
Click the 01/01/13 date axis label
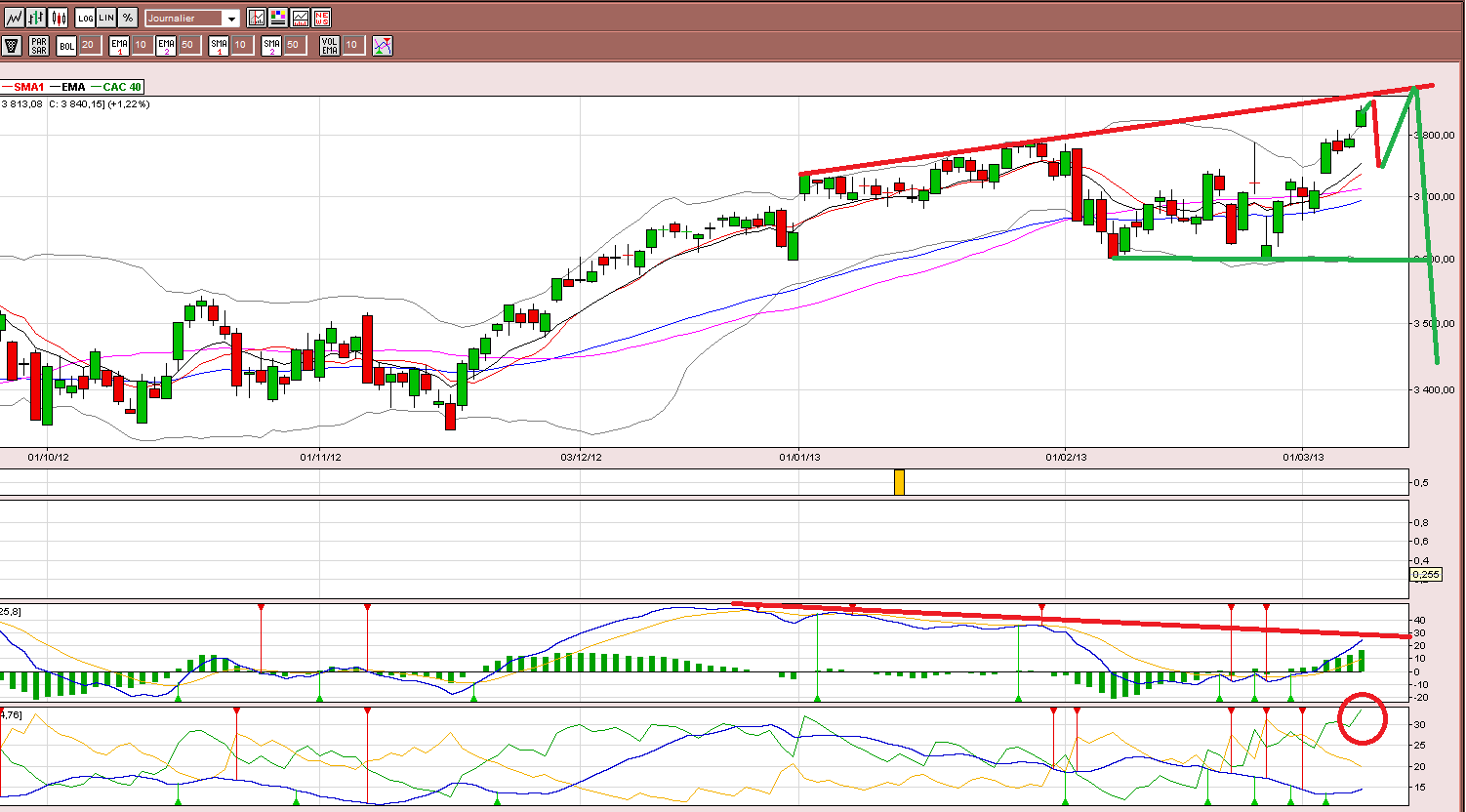pyautogui.click(x=799, y=456)
